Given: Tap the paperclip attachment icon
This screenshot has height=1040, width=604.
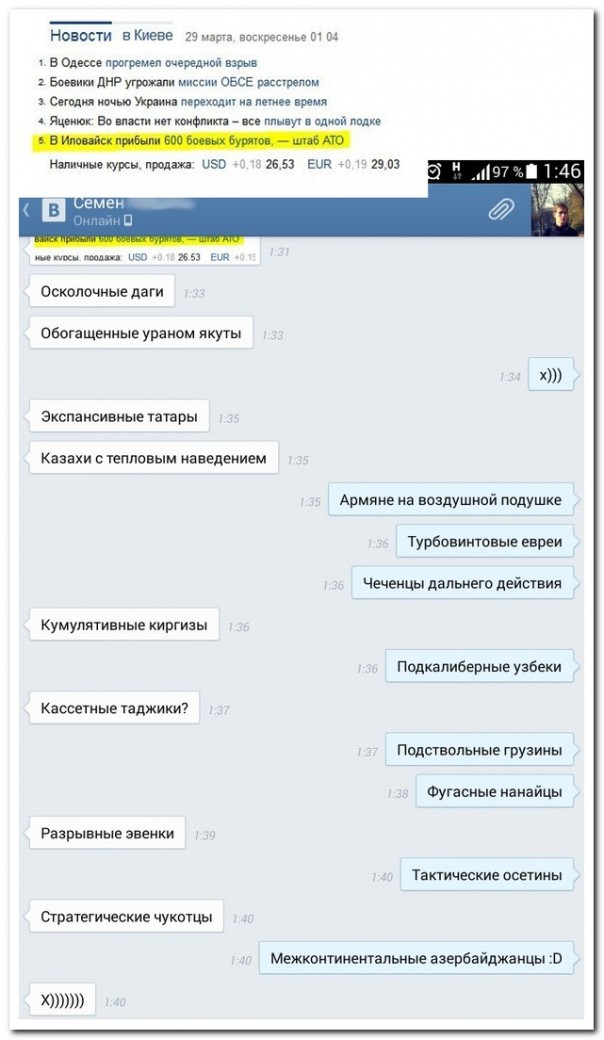Looking at the screenshot, I should (502, 210).
